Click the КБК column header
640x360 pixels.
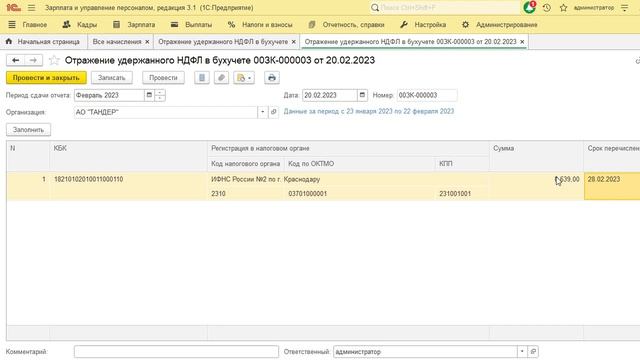click(x=129, y=156)
